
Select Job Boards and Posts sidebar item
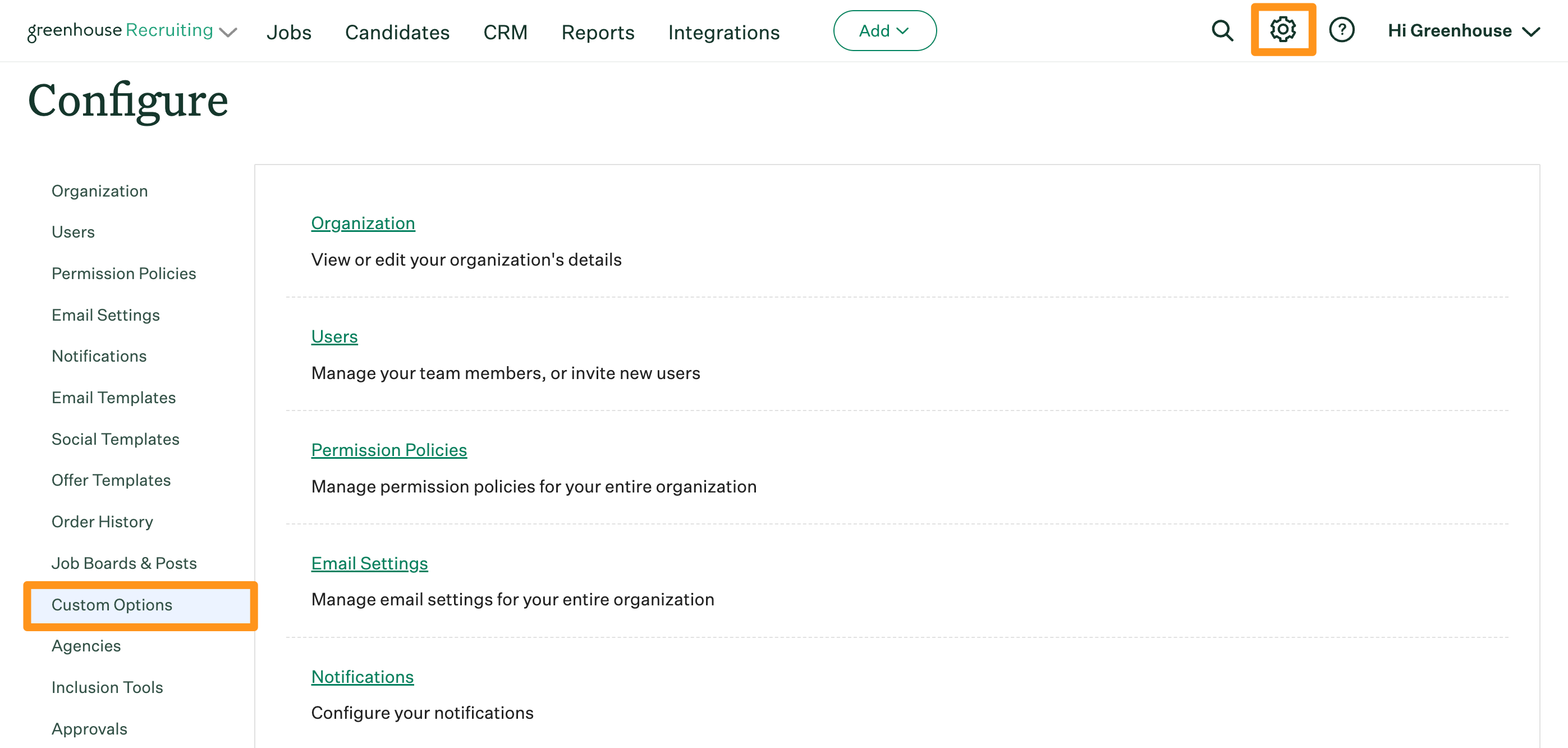[124, 562]
